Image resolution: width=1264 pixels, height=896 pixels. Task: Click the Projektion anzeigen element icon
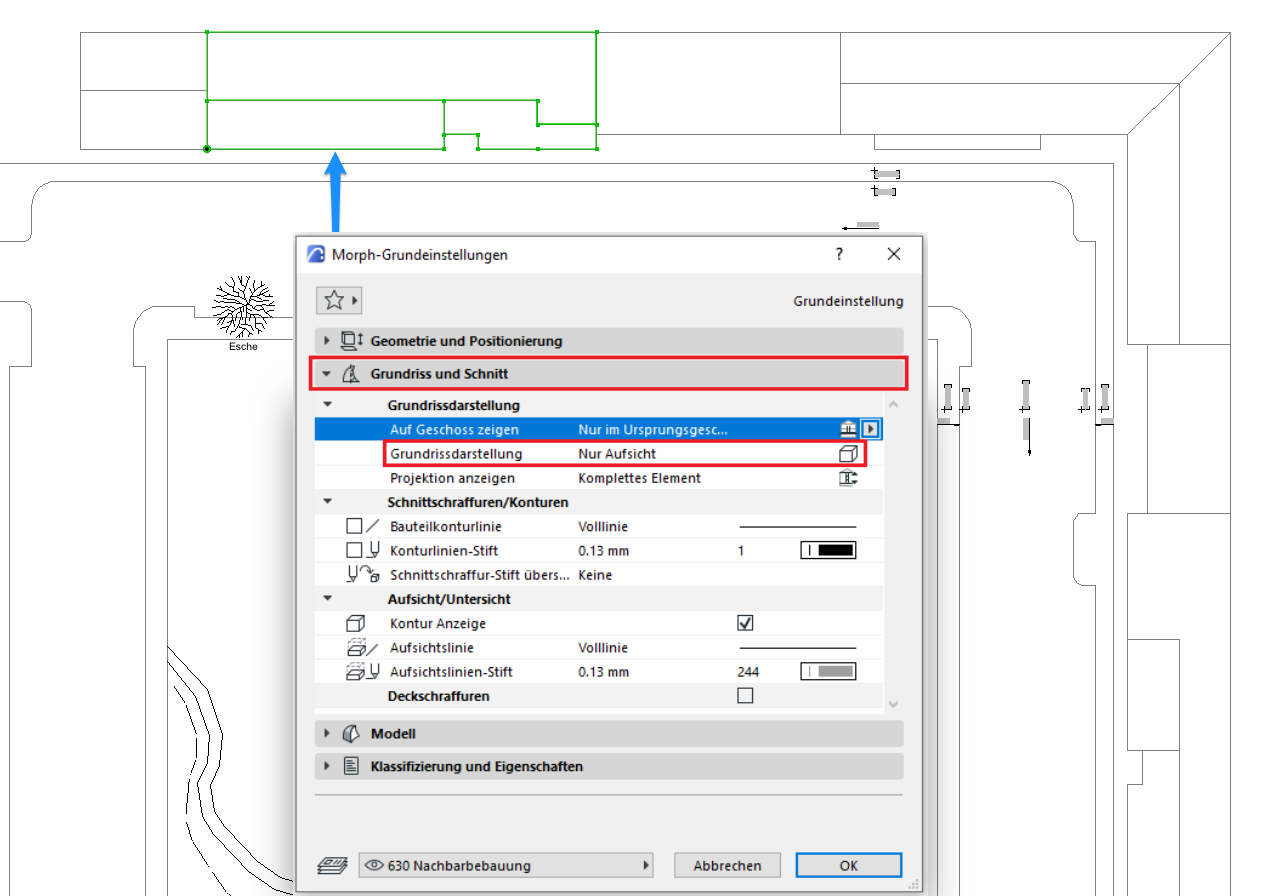[848, 478]
